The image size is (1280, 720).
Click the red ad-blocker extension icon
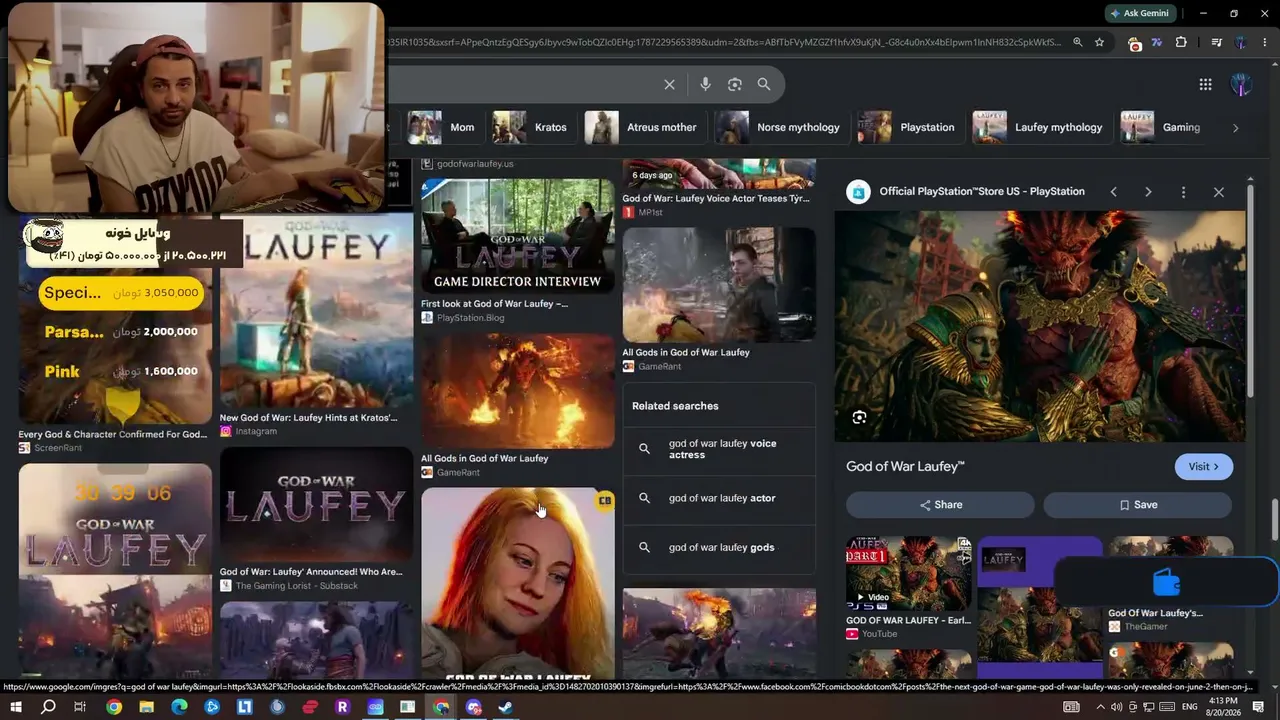click(1134, 44)
